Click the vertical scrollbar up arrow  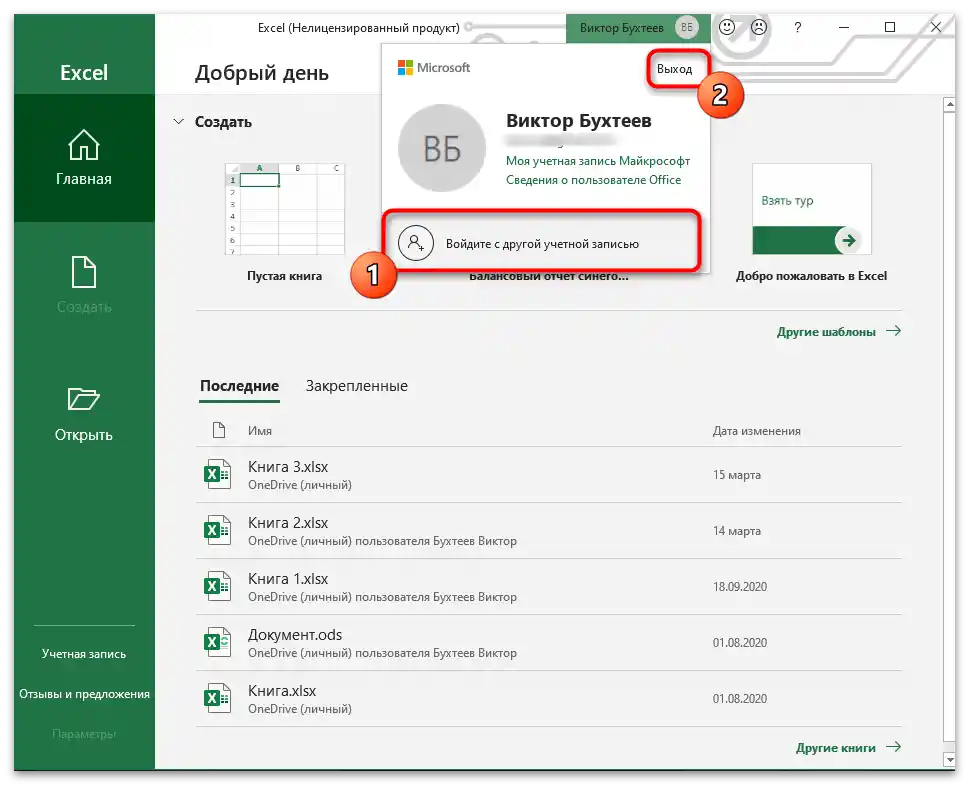[x=949, y=104]
